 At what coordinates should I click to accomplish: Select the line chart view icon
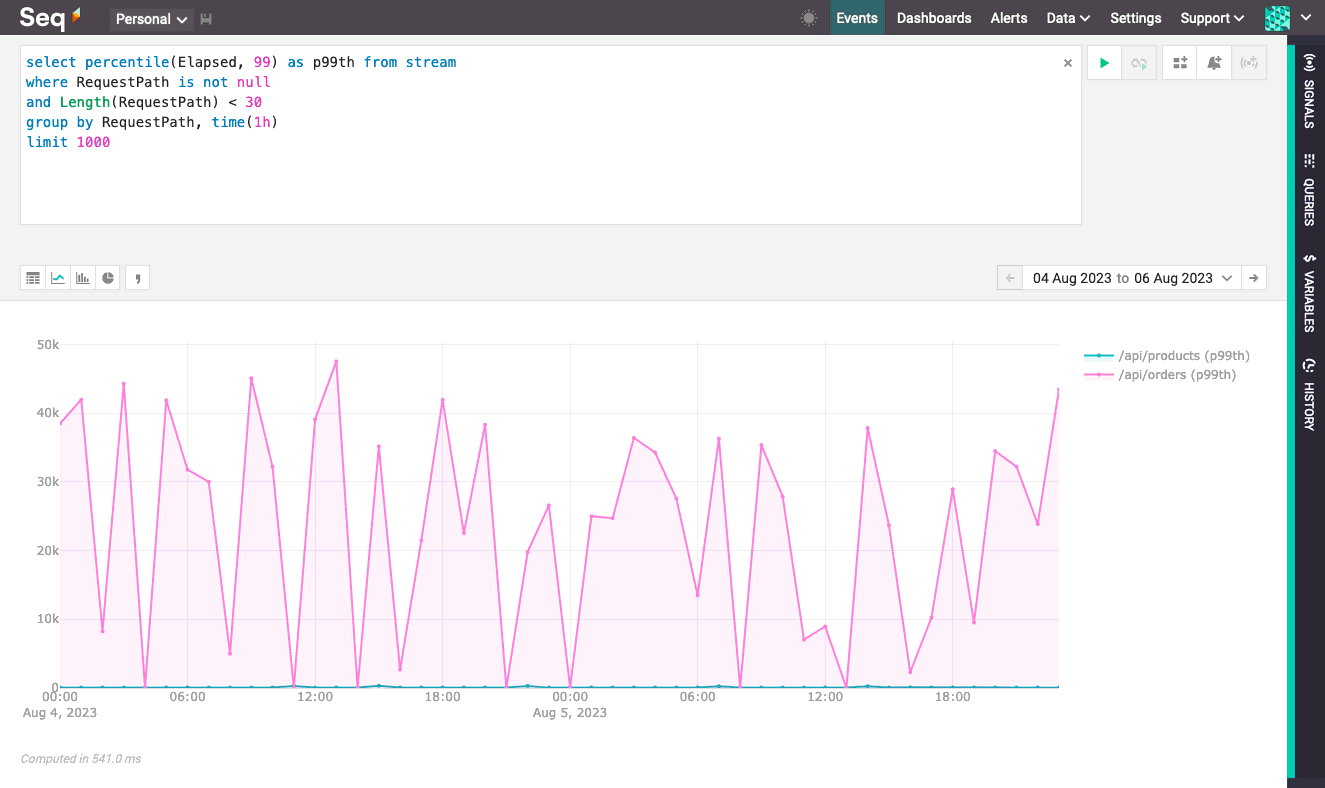click(58, 278)
